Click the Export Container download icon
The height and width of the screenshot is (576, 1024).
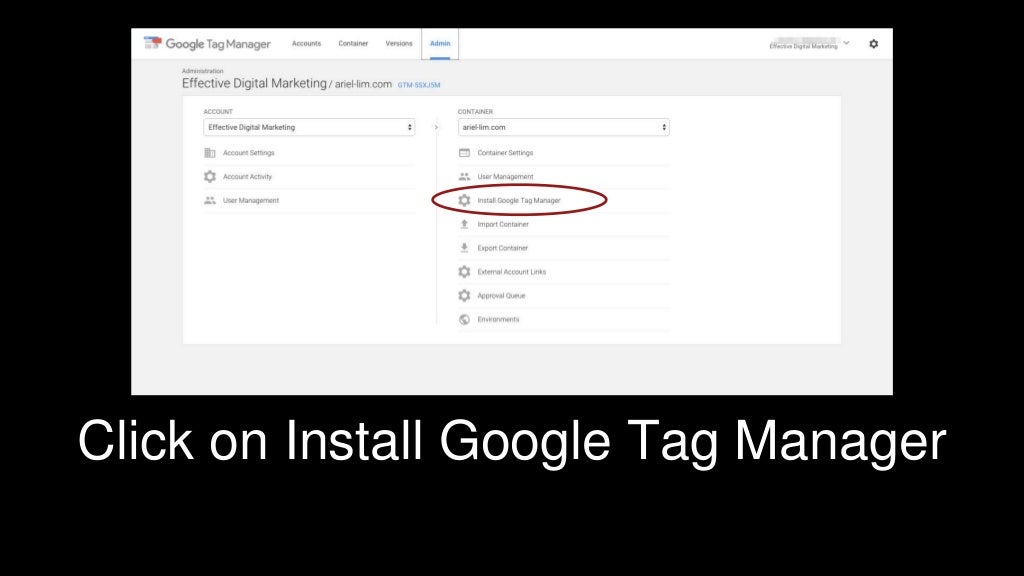pyautogui.click(x=464, y=248)
